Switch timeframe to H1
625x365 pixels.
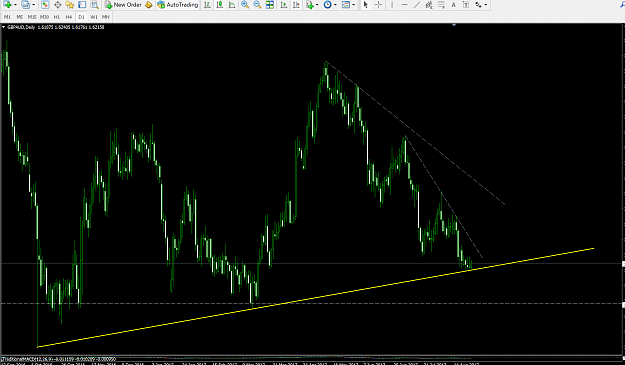(57, 17)
